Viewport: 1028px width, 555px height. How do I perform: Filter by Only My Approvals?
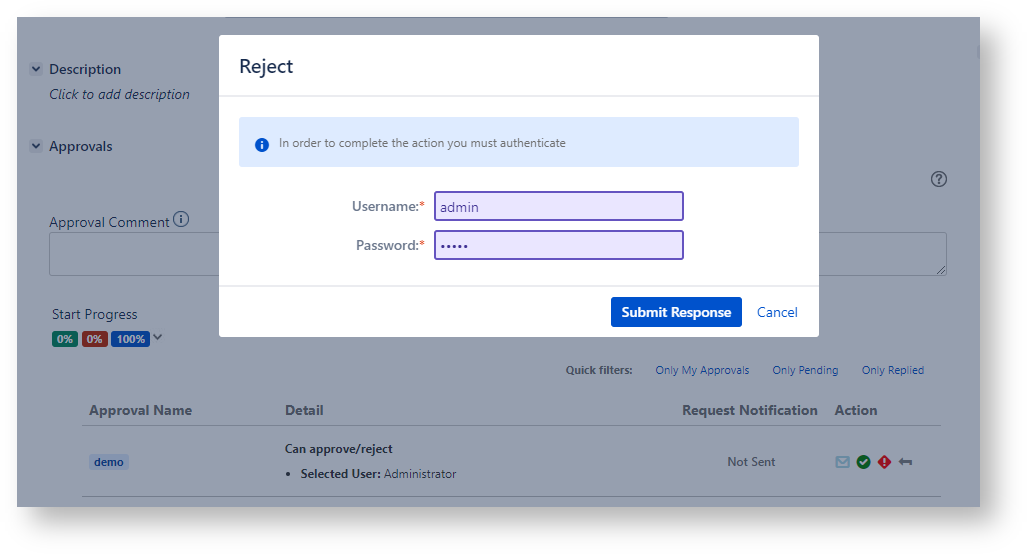point(702,370)
